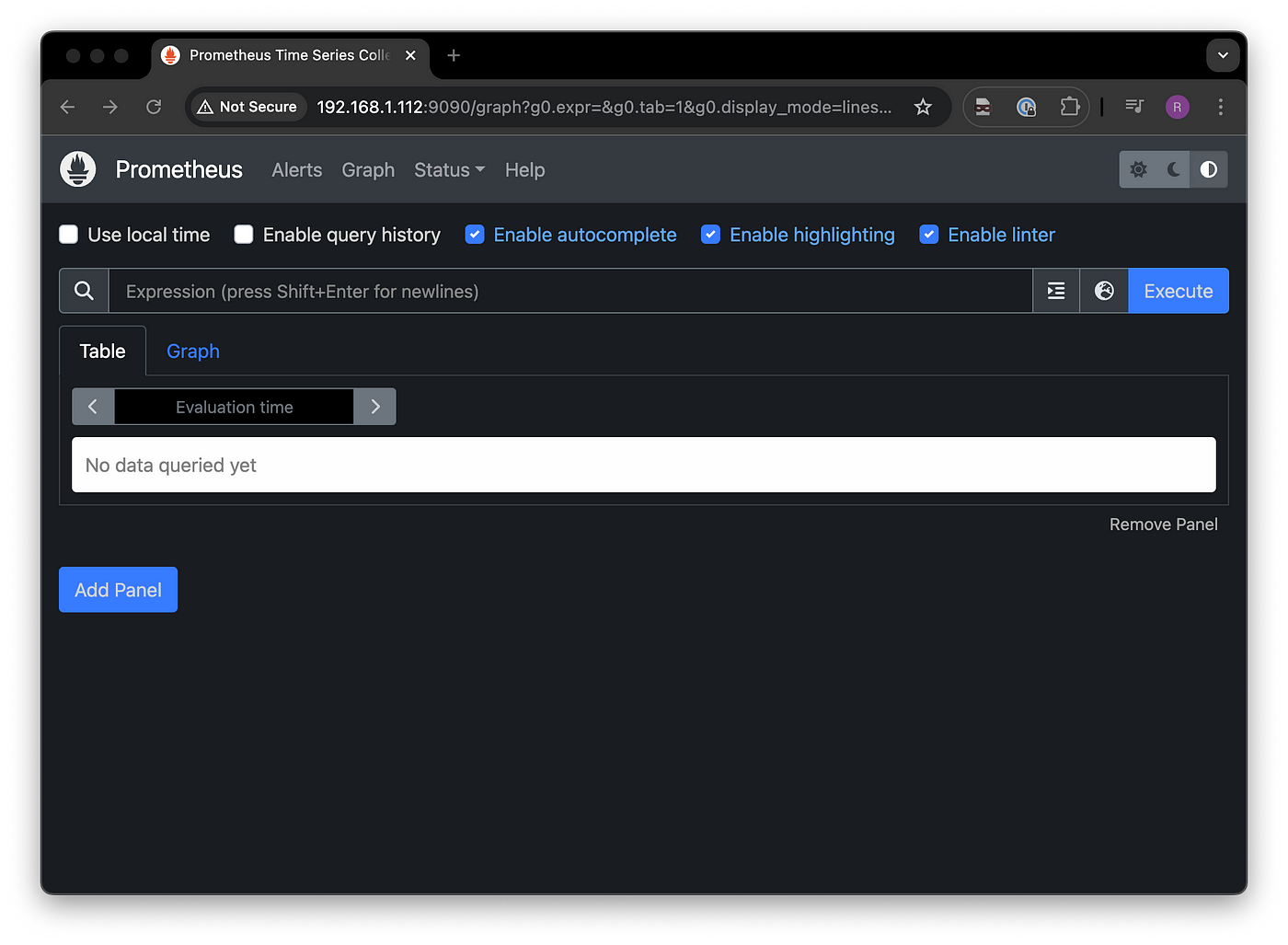The image size is (1288, 945).
Task: Open the Status dropdown menu
Action: tap(449, 170)
